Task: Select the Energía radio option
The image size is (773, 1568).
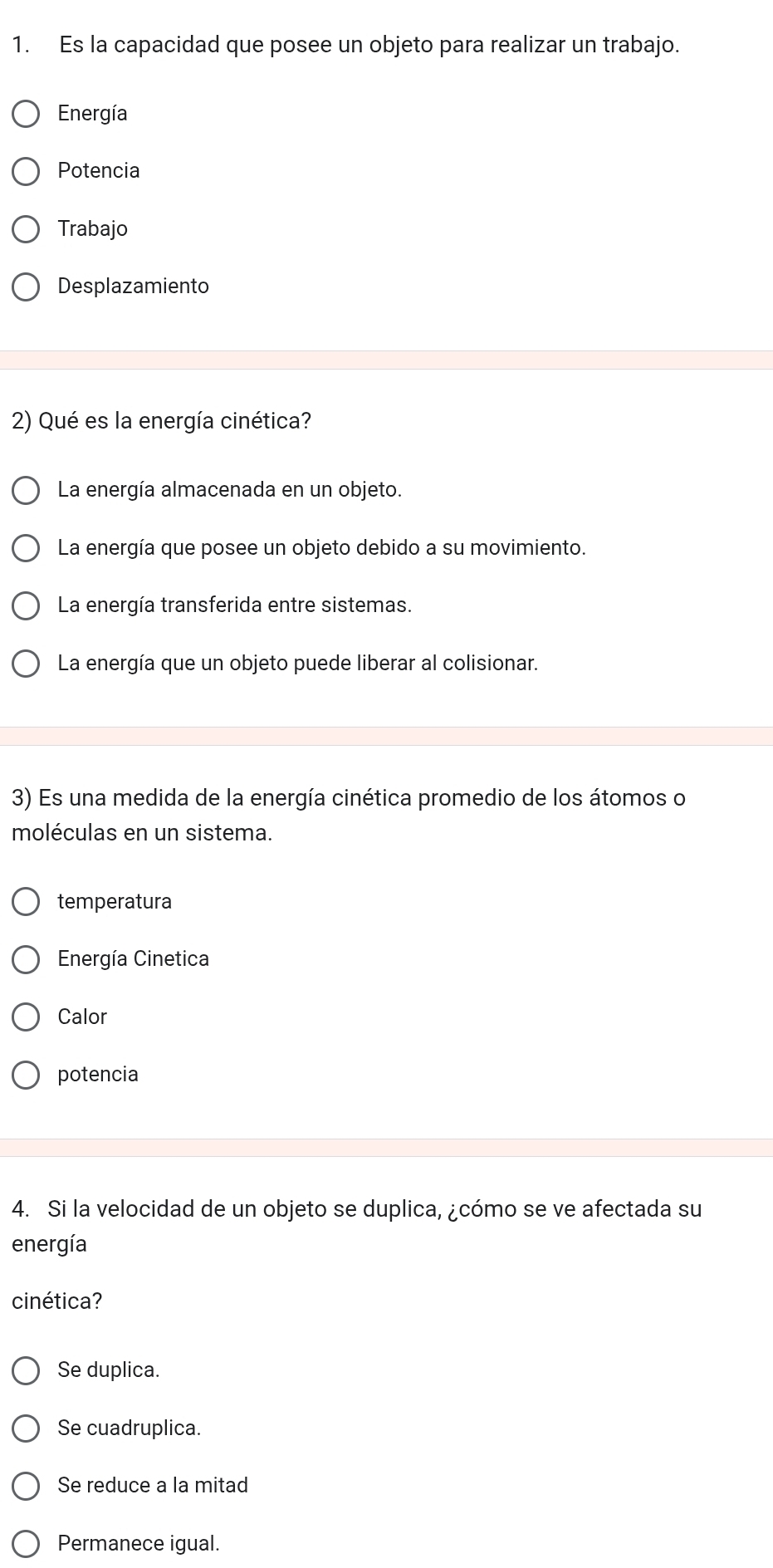Action: click(x=26, y=114)
